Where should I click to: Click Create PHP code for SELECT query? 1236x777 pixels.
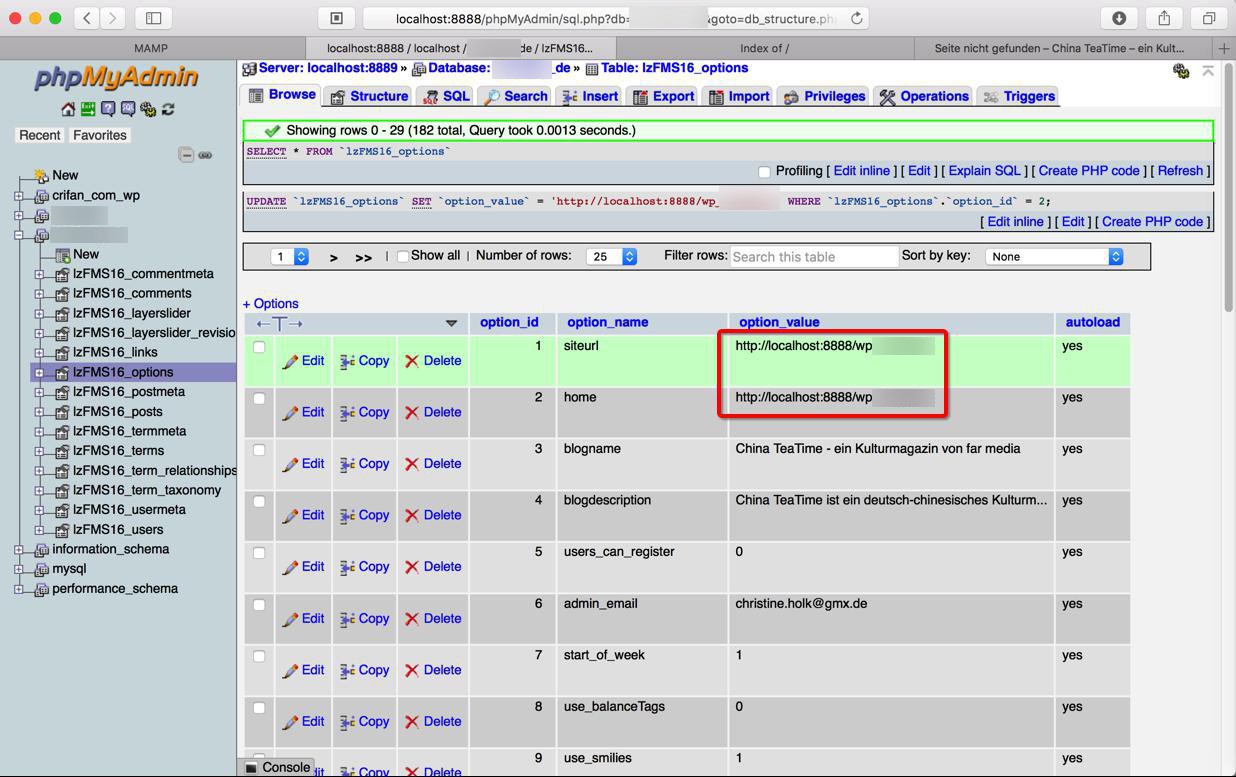[x=1089, y=171]
